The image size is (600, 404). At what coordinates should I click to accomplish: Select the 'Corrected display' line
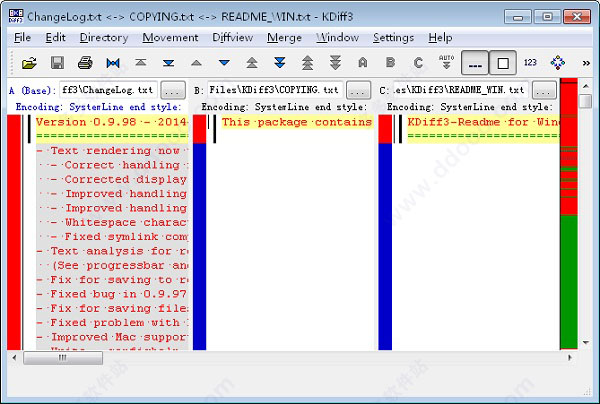[x=112, y=179]
